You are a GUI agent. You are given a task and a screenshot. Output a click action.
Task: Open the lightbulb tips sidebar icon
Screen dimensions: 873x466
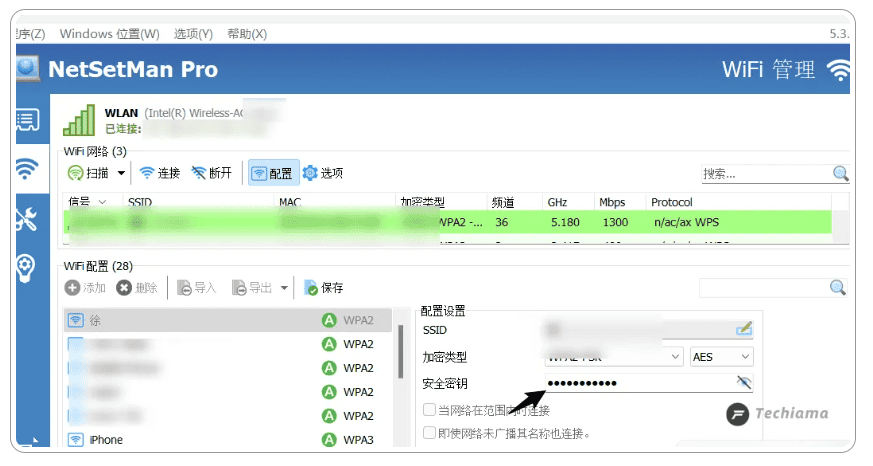tap(26, 268)
